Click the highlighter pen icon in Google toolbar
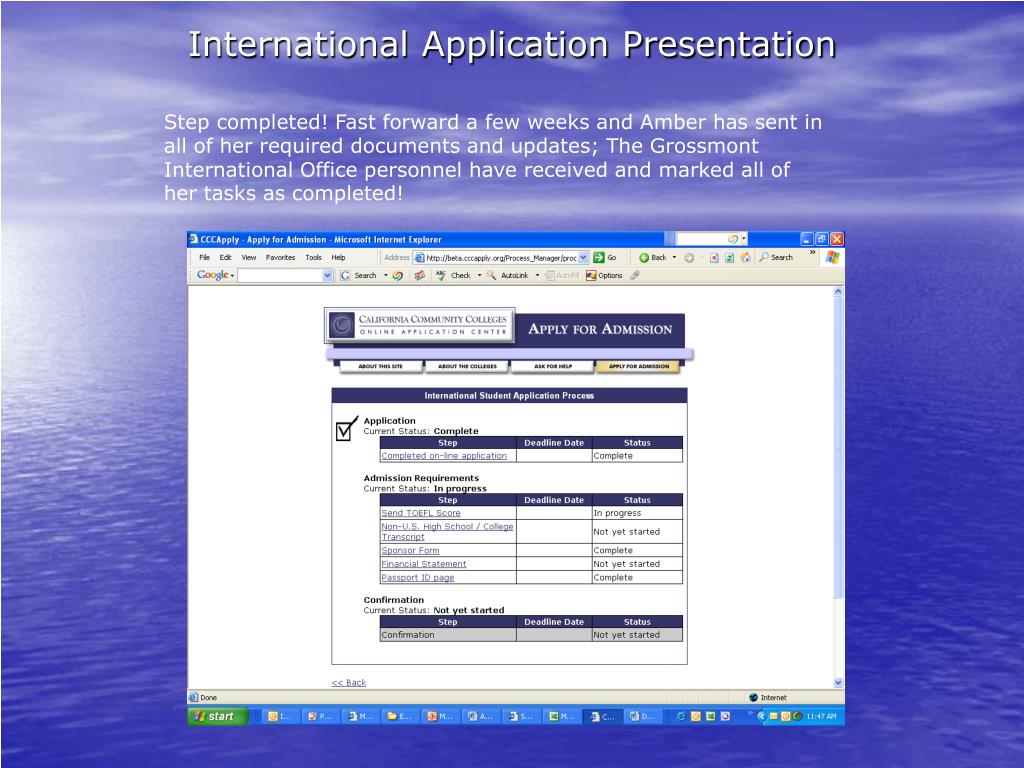The image size is (1024, 768). (x=635, y=276)
